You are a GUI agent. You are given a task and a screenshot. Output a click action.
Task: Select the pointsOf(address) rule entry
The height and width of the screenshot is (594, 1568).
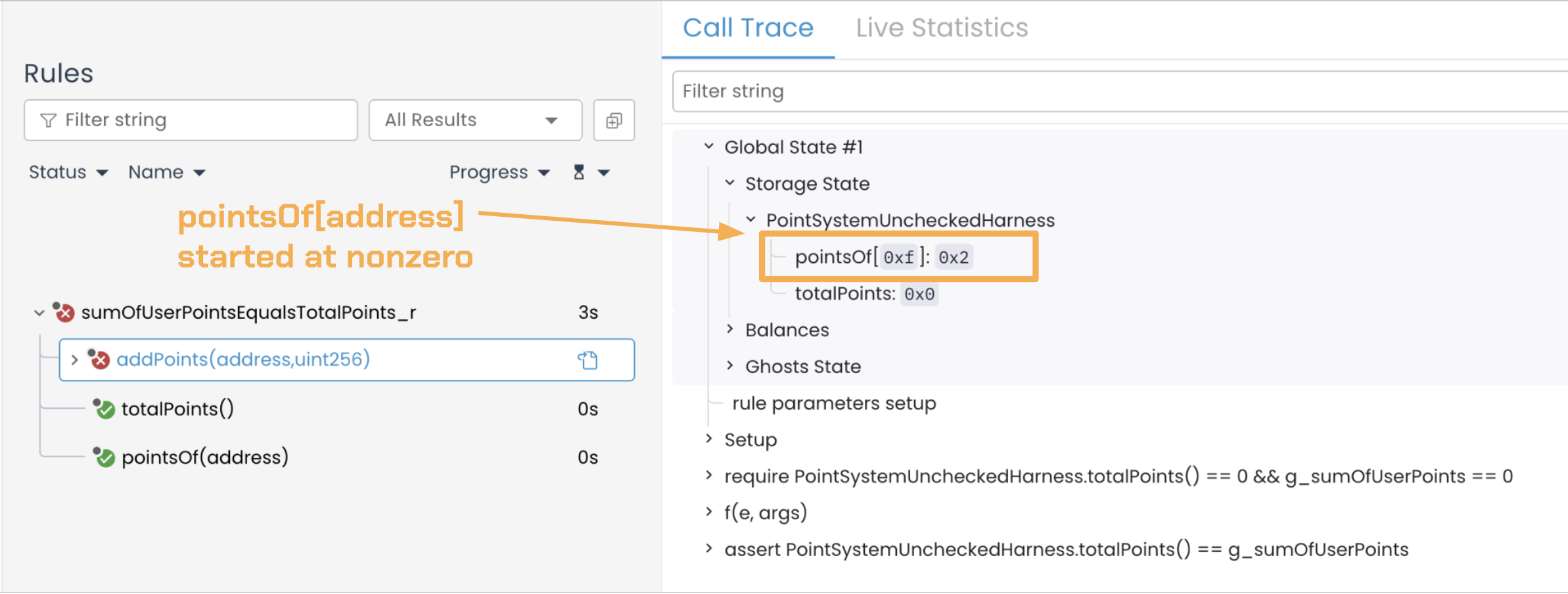tap(204, 457)
